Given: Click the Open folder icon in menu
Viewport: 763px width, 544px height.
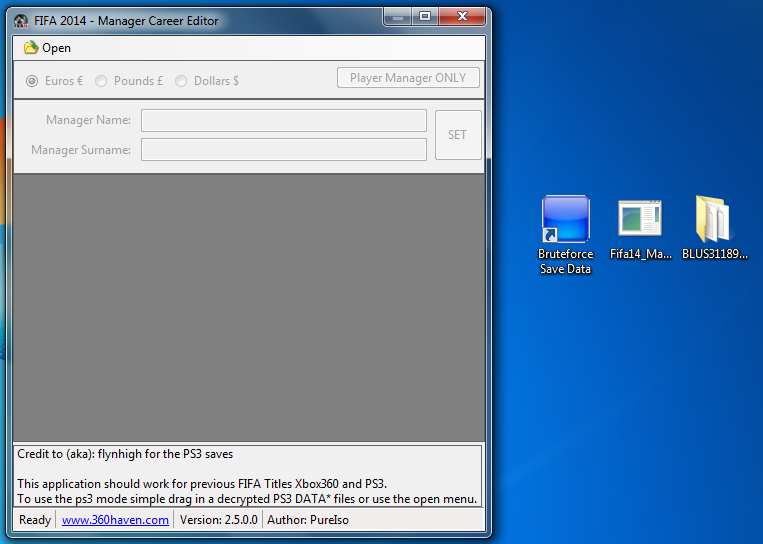Looking at the screenshot, I should click(31, 47).
